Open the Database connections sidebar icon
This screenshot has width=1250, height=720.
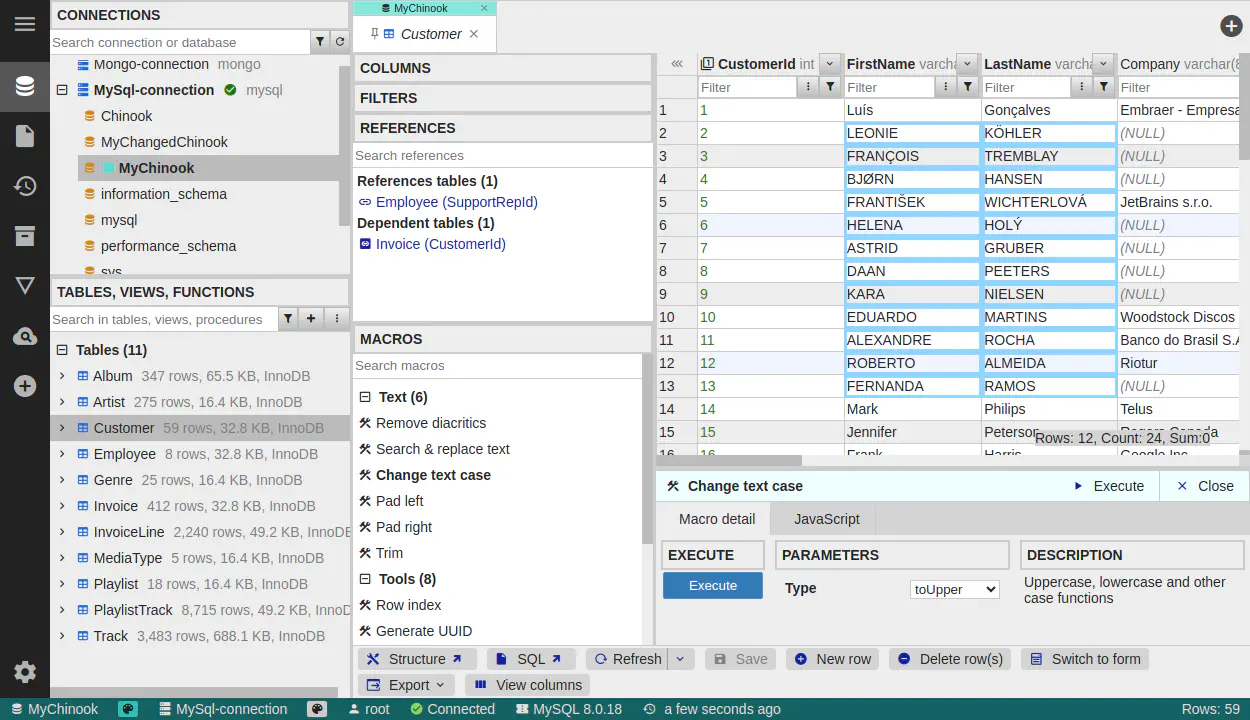[25, 86]
